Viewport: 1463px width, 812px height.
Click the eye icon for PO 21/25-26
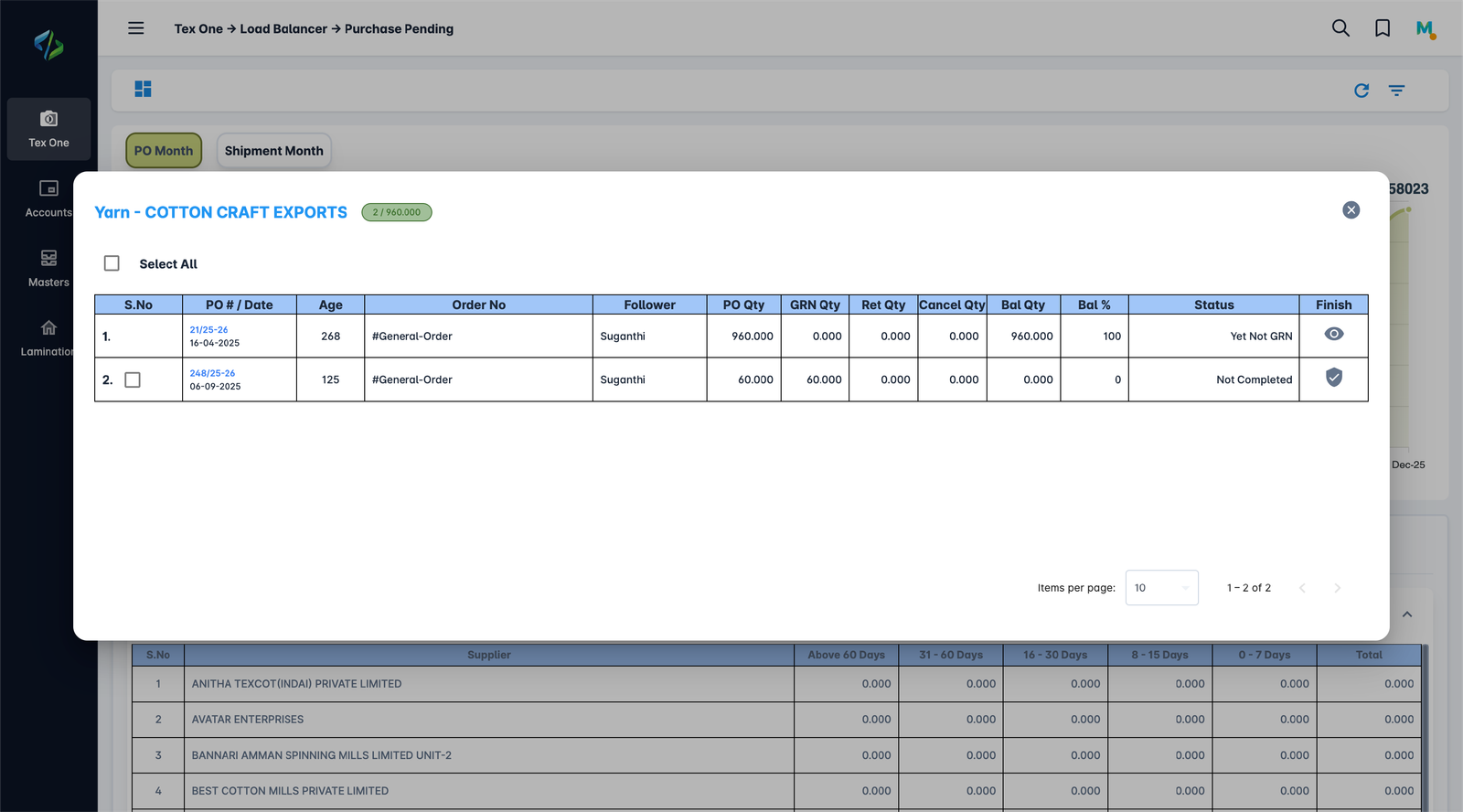(1334, 335)
